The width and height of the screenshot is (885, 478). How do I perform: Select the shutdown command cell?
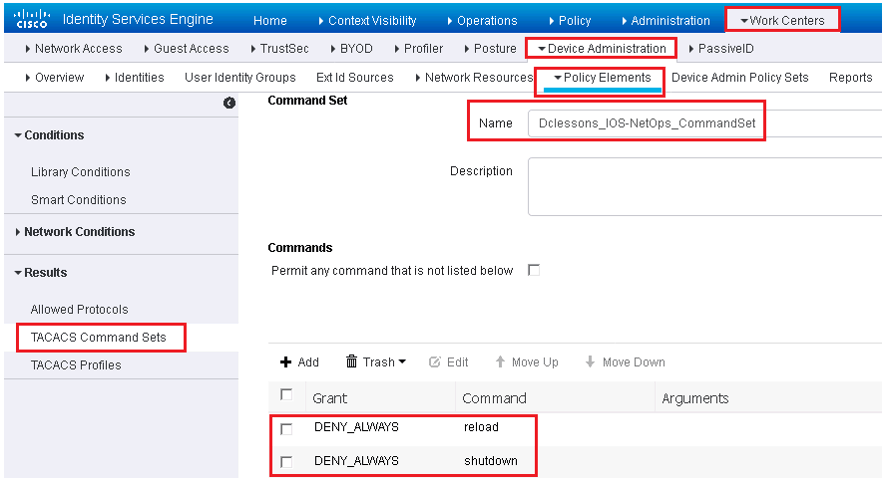coord(490,461)
